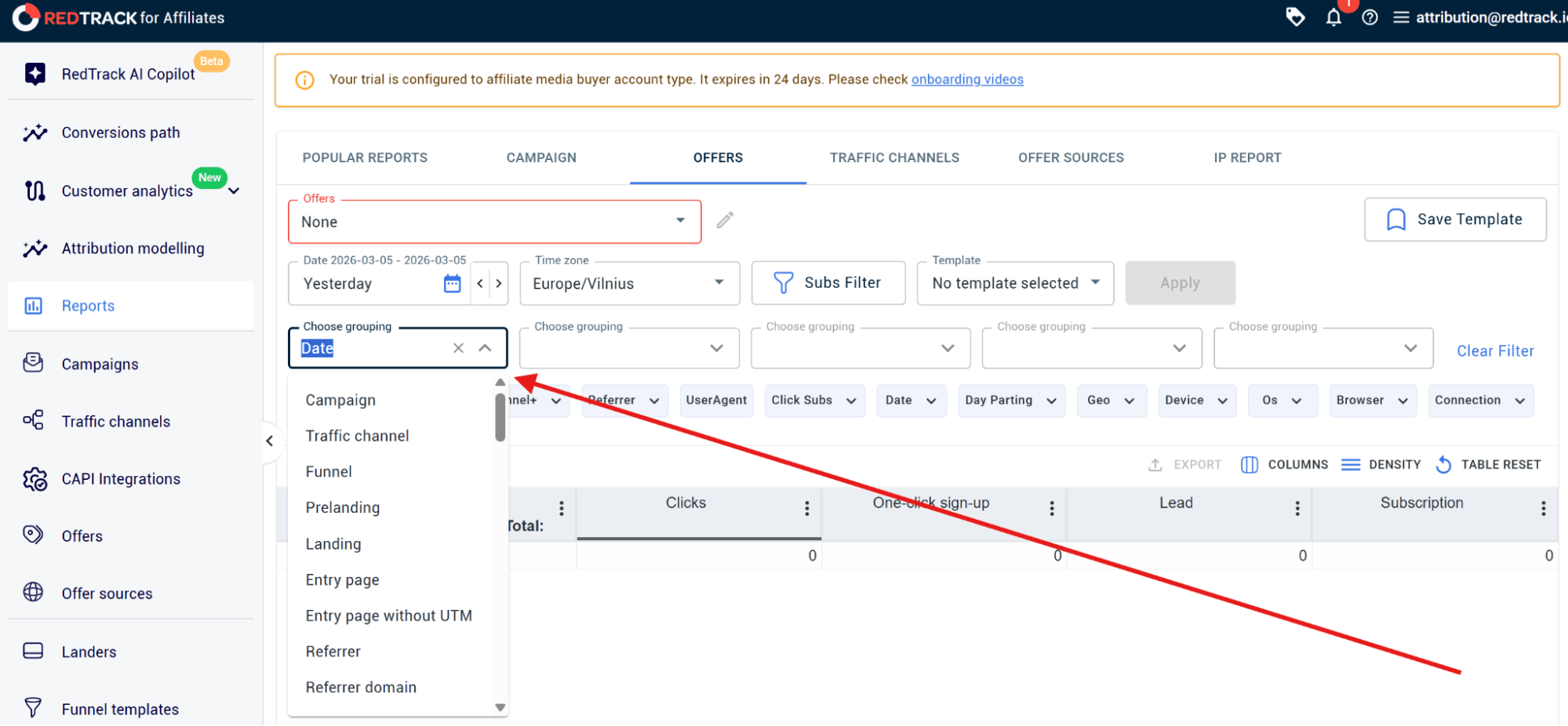Choose Landing from grouping list
1568x726 pixels.
[391, 544]
